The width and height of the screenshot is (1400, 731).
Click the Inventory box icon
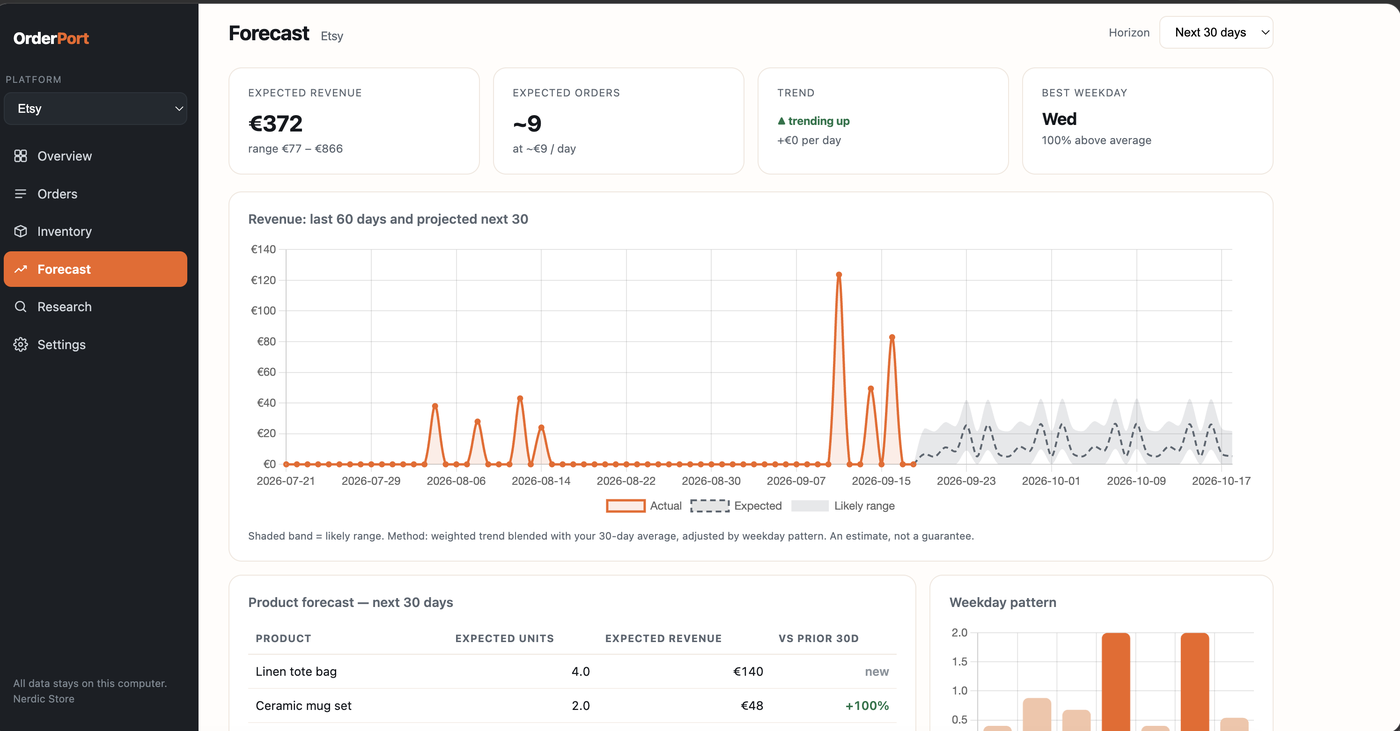pos(20,231)
